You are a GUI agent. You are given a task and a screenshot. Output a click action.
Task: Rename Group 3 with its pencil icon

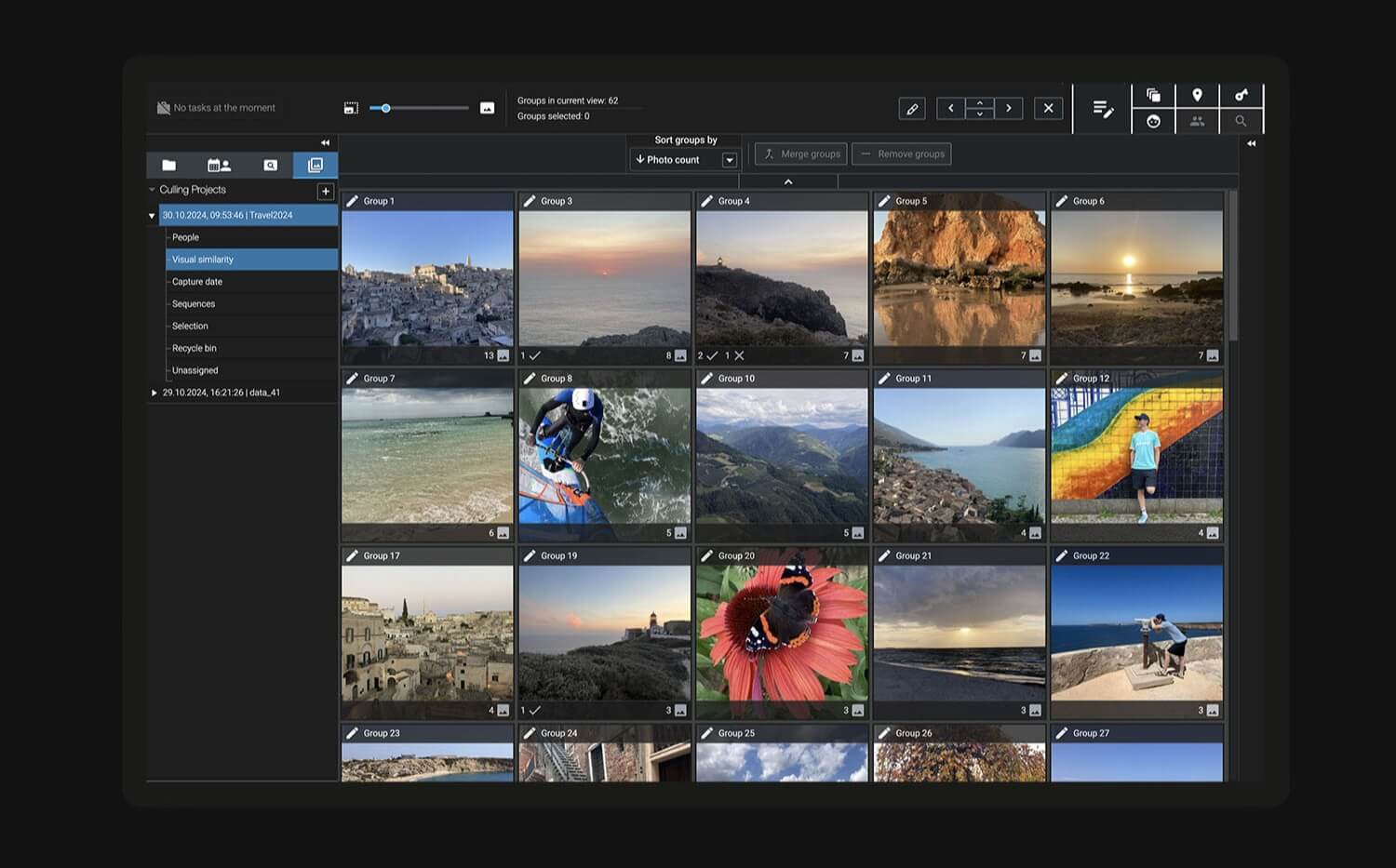(530, 201)
